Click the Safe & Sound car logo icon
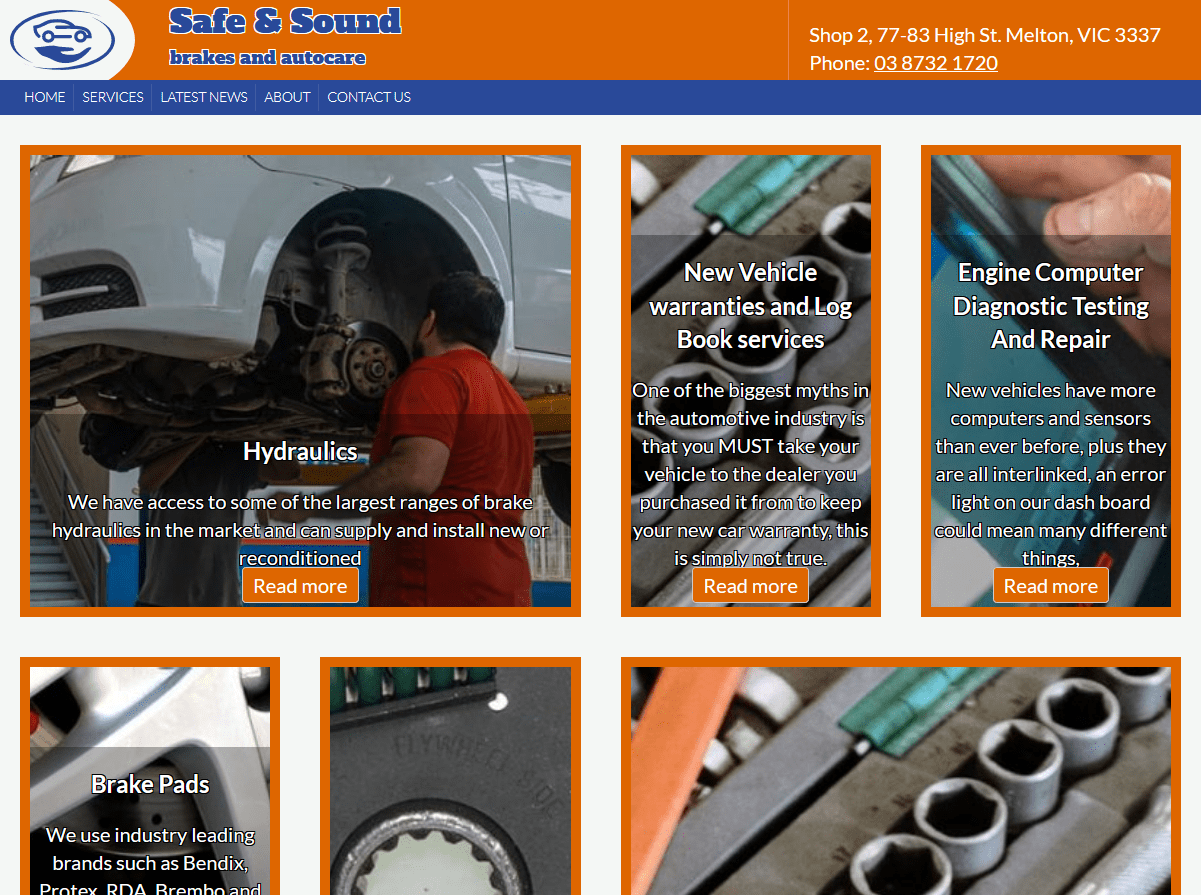The width and height of the screenshot is (1201, 895). (x=62, y=40)
